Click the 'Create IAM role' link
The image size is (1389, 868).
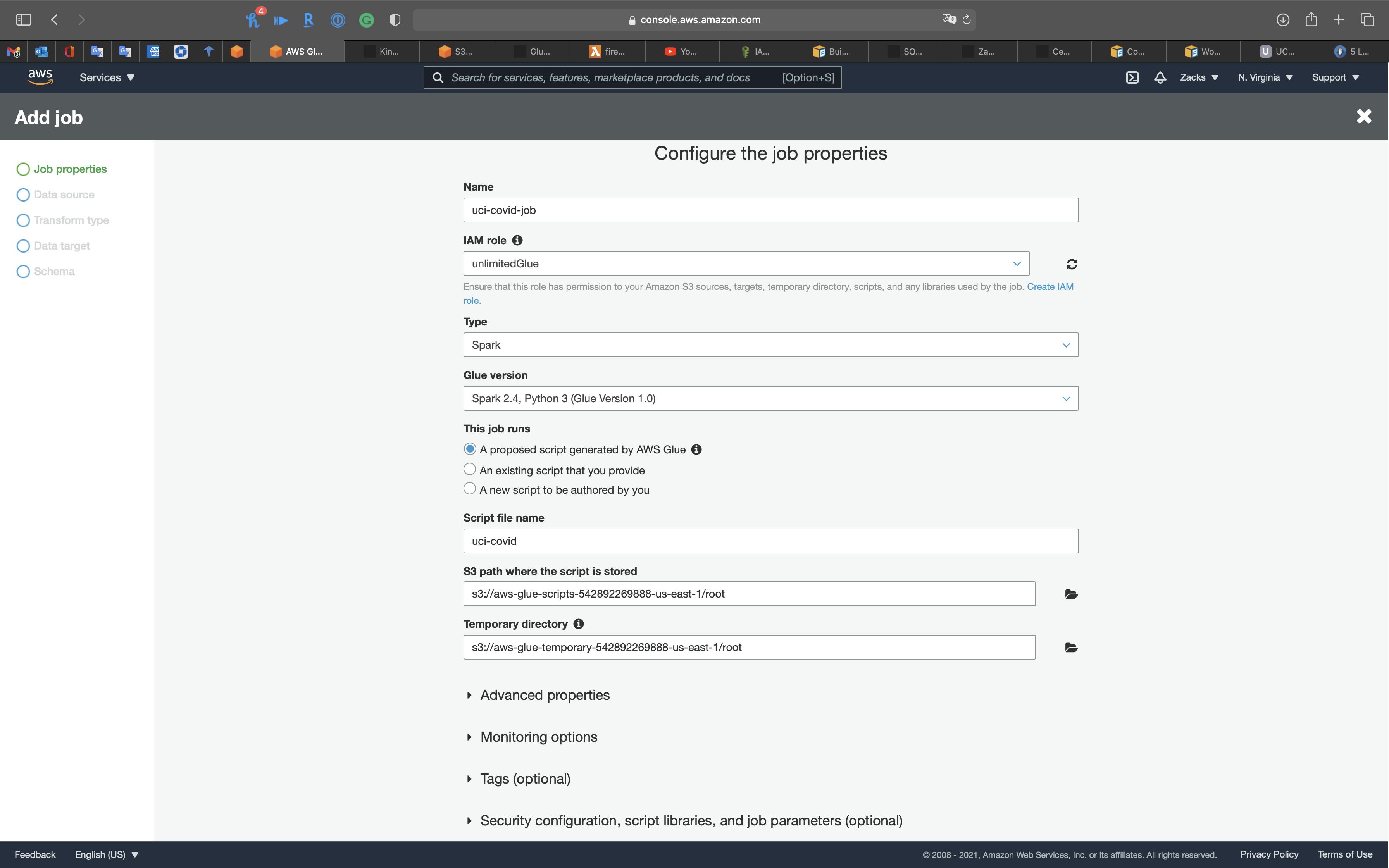click(1049, 286)
